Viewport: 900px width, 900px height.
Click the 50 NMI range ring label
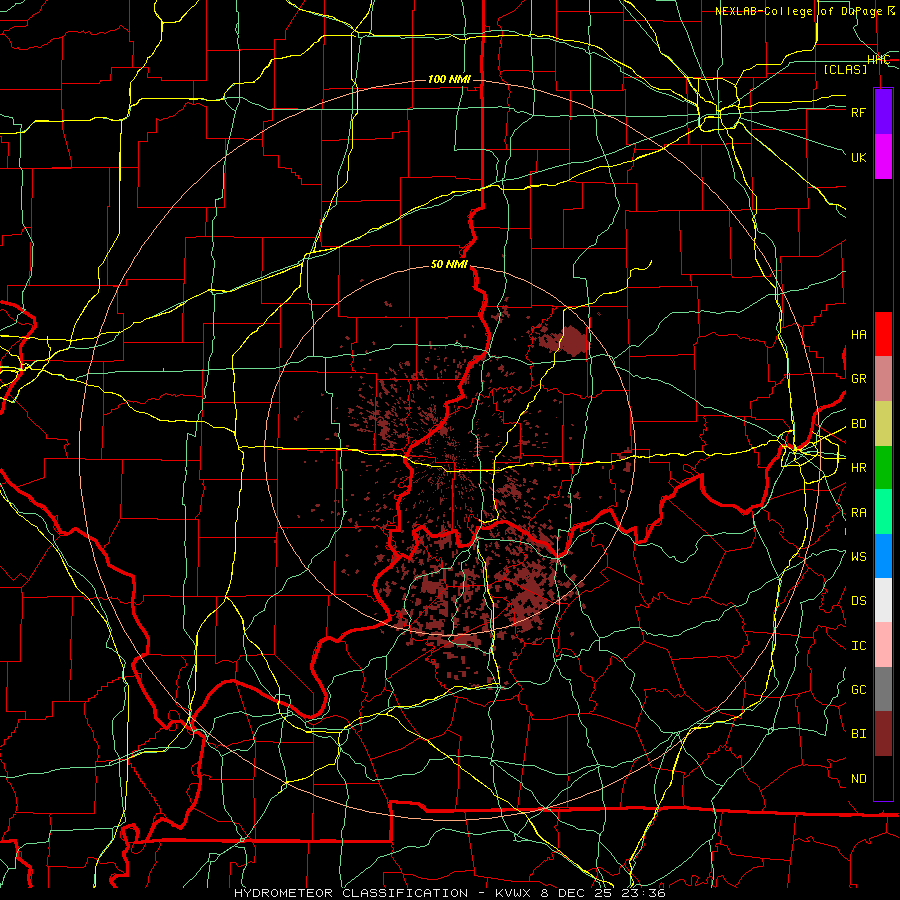(x=449, y=265)
